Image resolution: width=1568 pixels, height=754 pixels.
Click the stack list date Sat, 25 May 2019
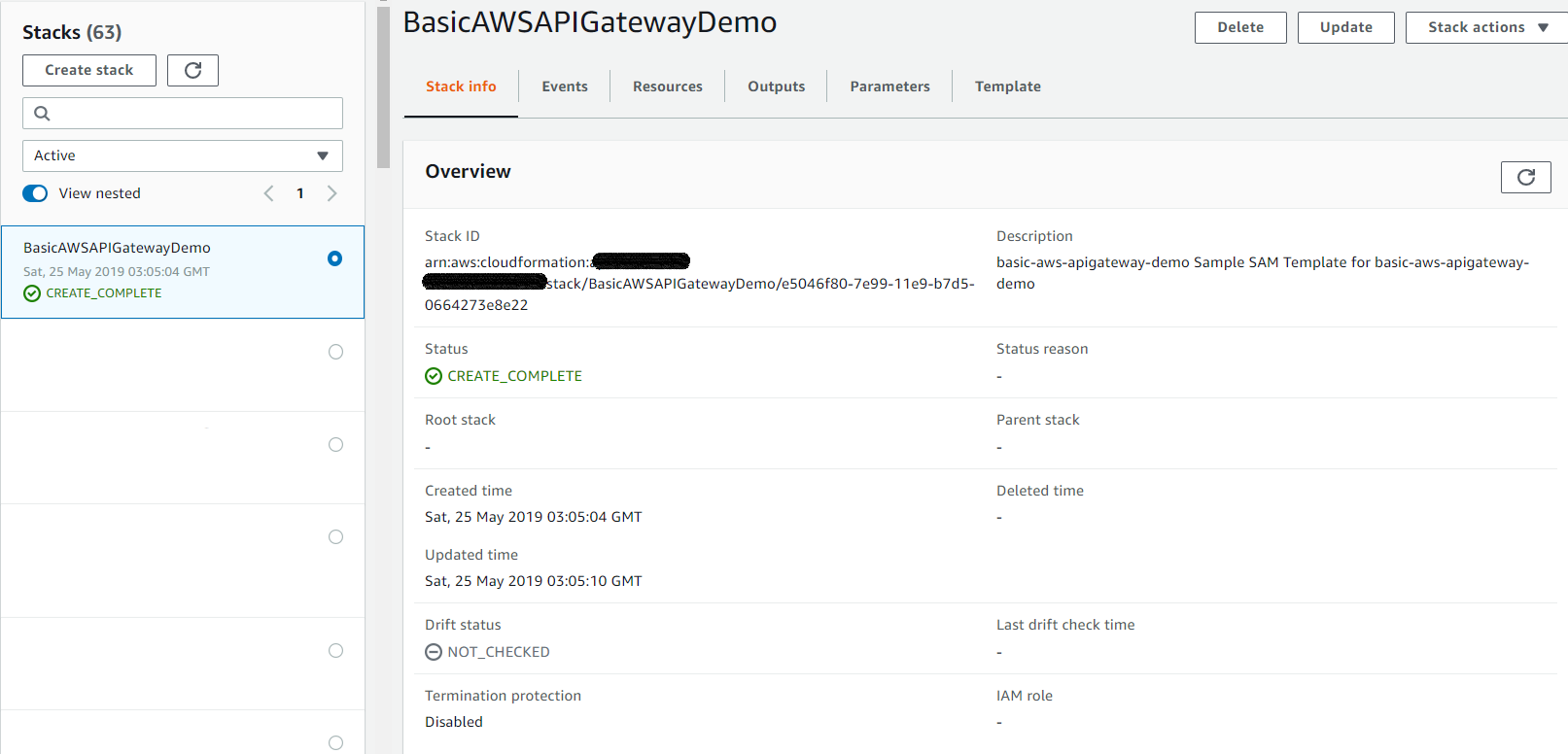point(117,272)
